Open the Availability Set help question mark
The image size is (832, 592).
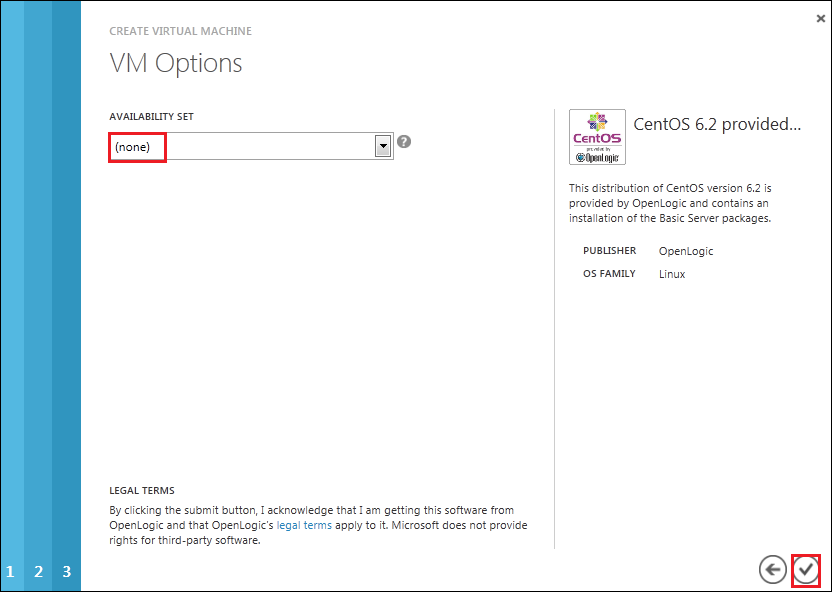(404, 142)
